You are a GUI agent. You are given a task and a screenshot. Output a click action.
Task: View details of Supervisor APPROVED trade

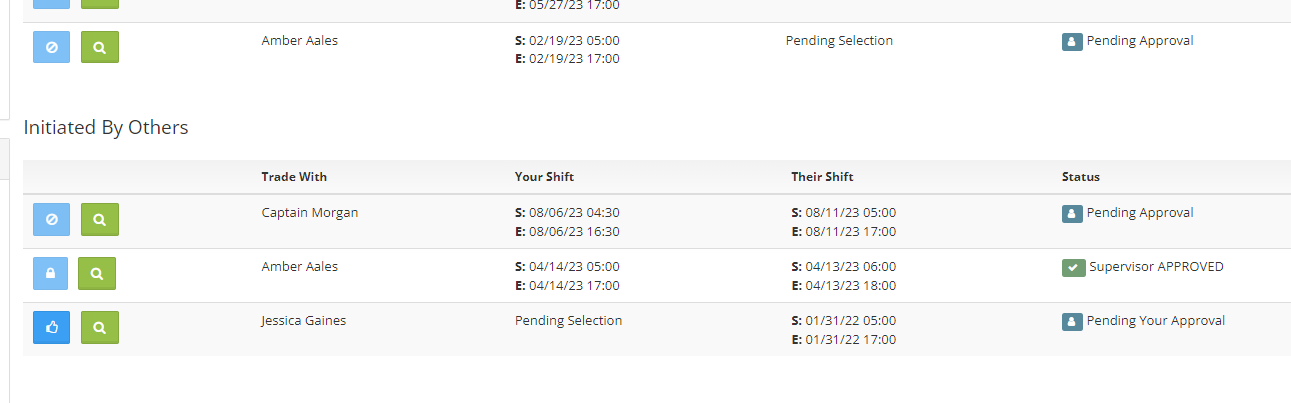click(96, 273)
